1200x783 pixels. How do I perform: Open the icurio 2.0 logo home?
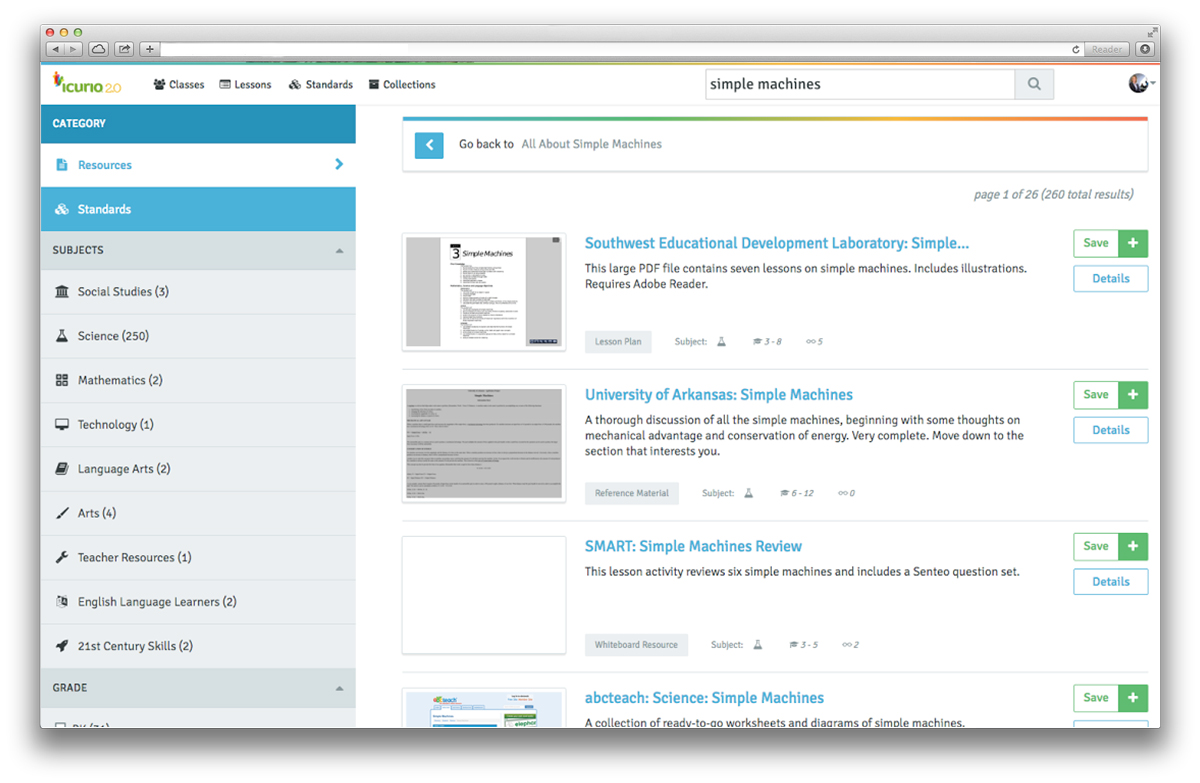point(87,84)
